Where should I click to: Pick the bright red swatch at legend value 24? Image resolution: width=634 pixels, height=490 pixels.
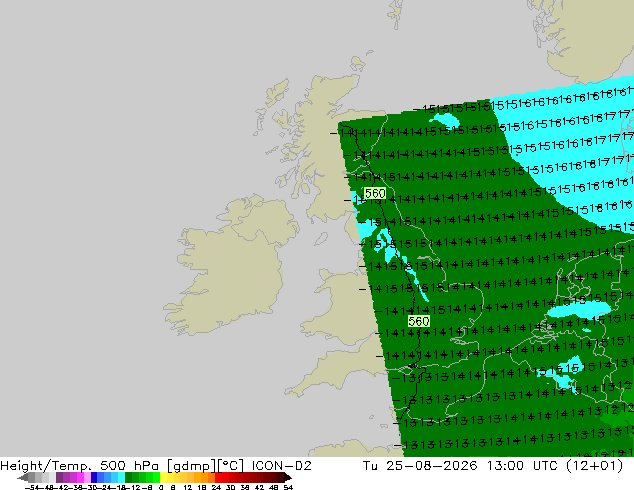(218, 477)
